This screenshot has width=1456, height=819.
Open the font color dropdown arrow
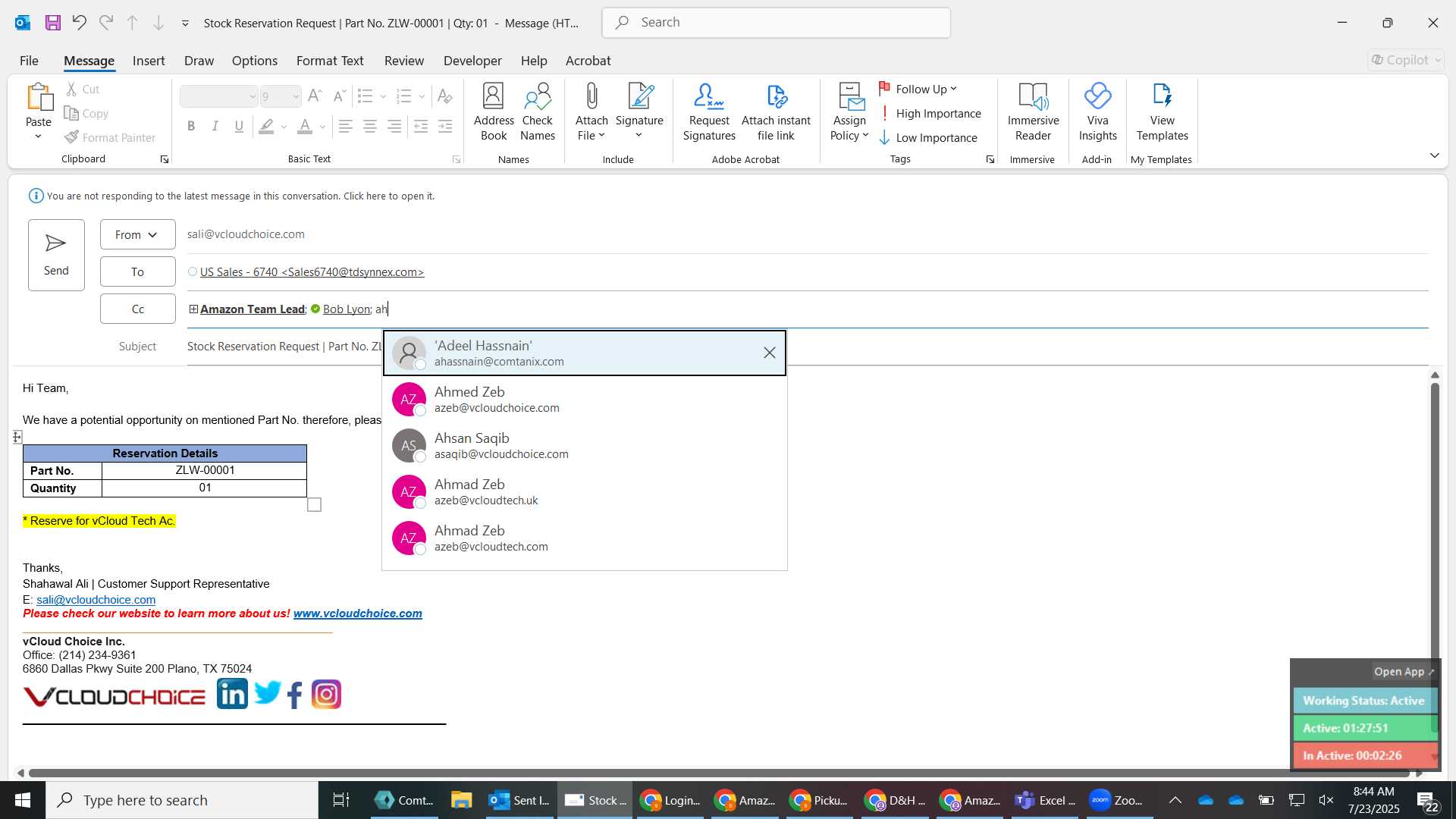click(x=323, y=127)
